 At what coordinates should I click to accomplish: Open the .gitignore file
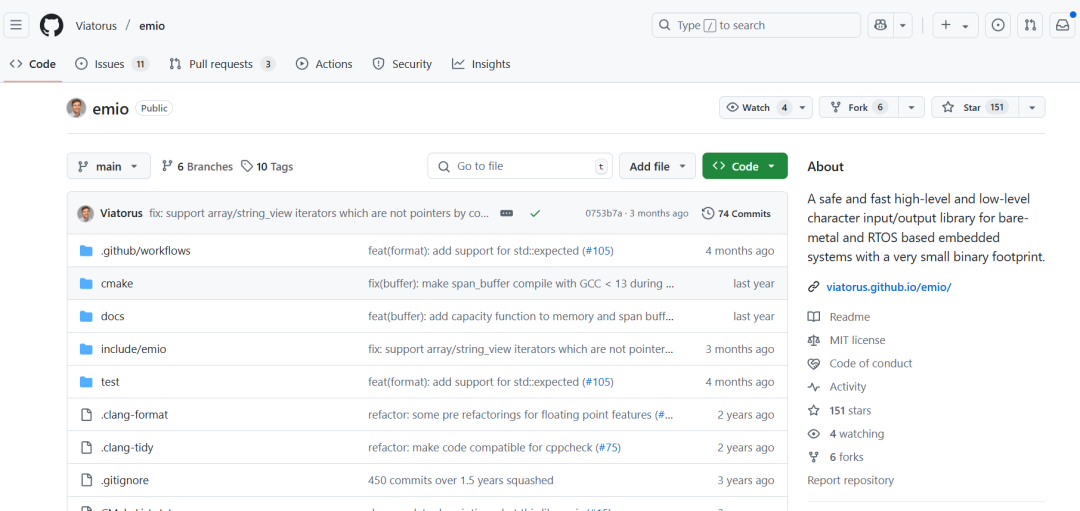pyautogui.click(x=125, y=480)
